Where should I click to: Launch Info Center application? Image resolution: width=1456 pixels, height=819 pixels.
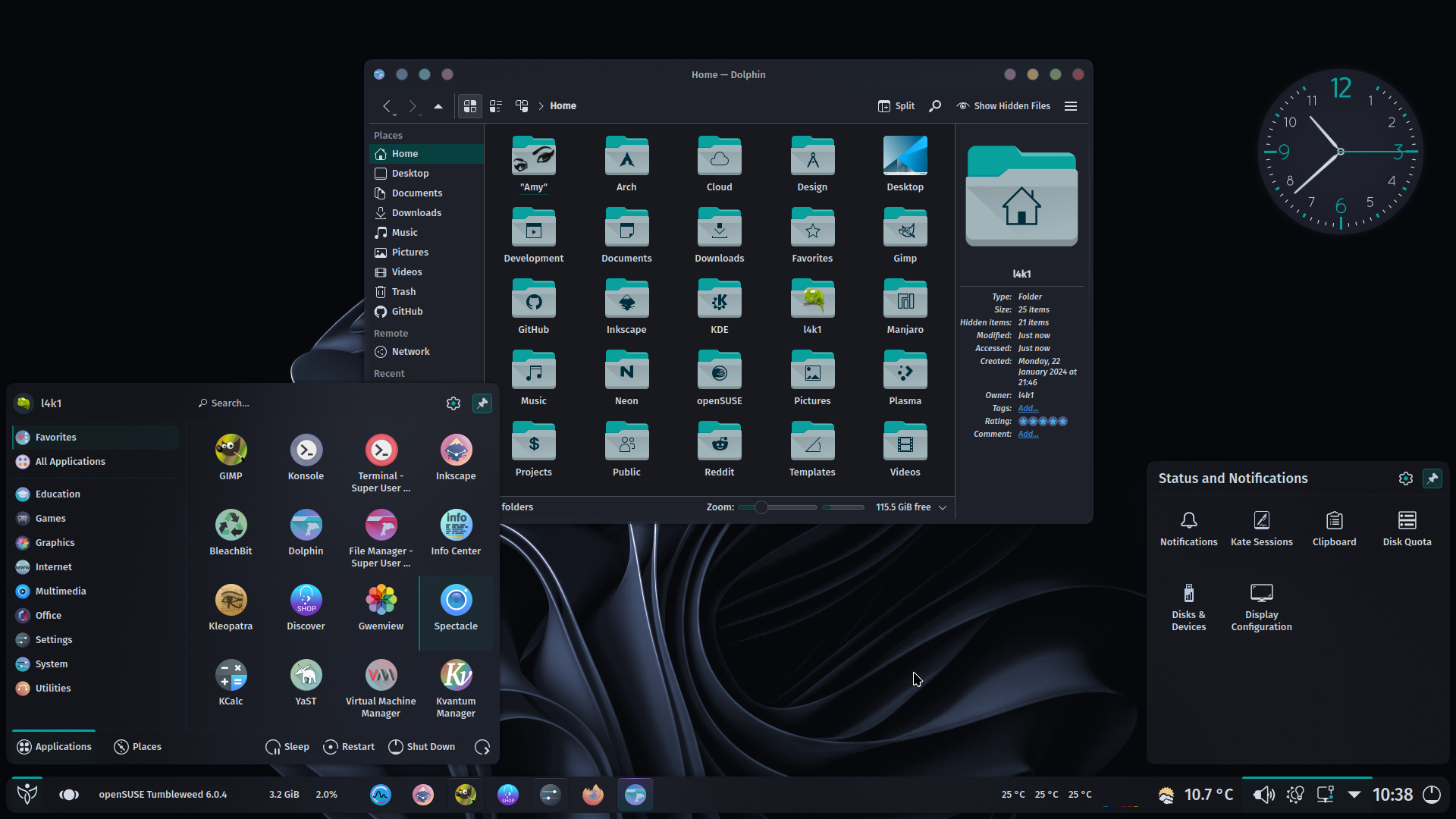456,532
